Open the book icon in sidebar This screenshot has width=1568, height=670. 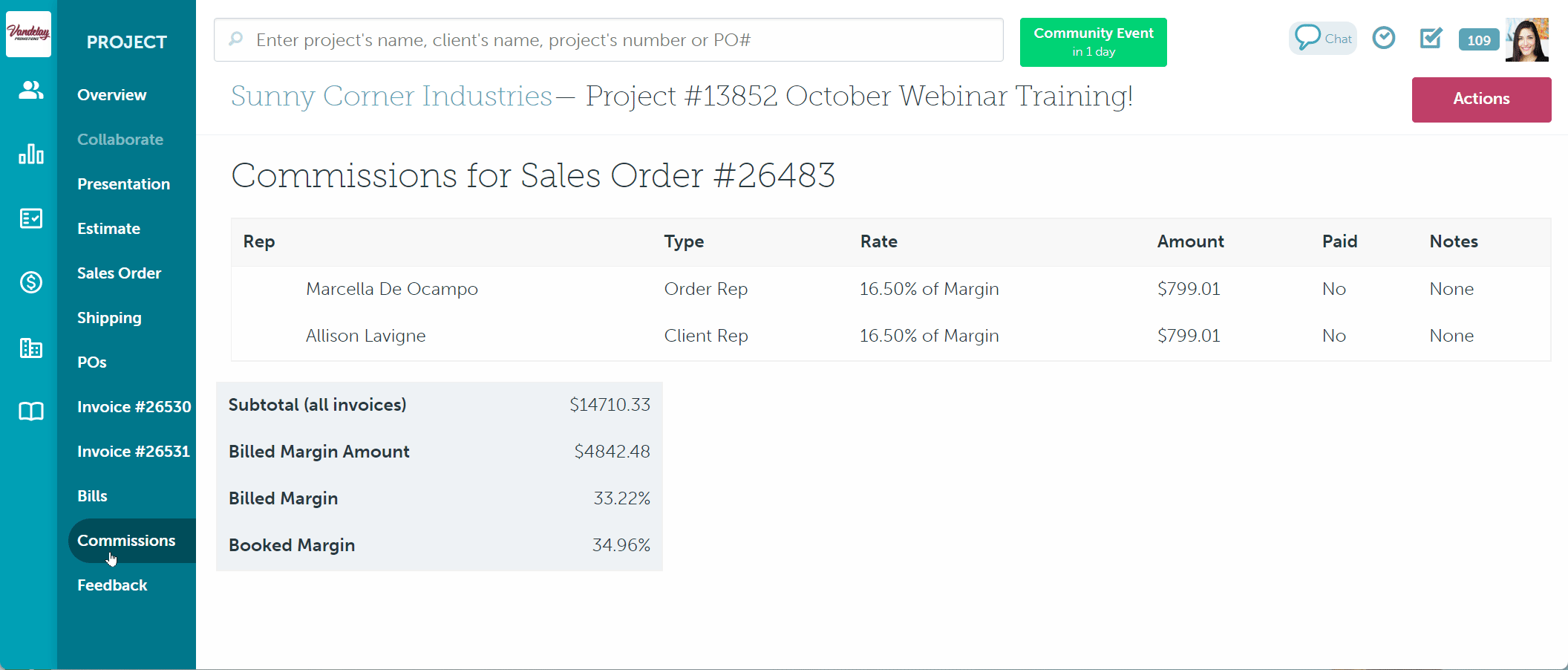[30, 412]
